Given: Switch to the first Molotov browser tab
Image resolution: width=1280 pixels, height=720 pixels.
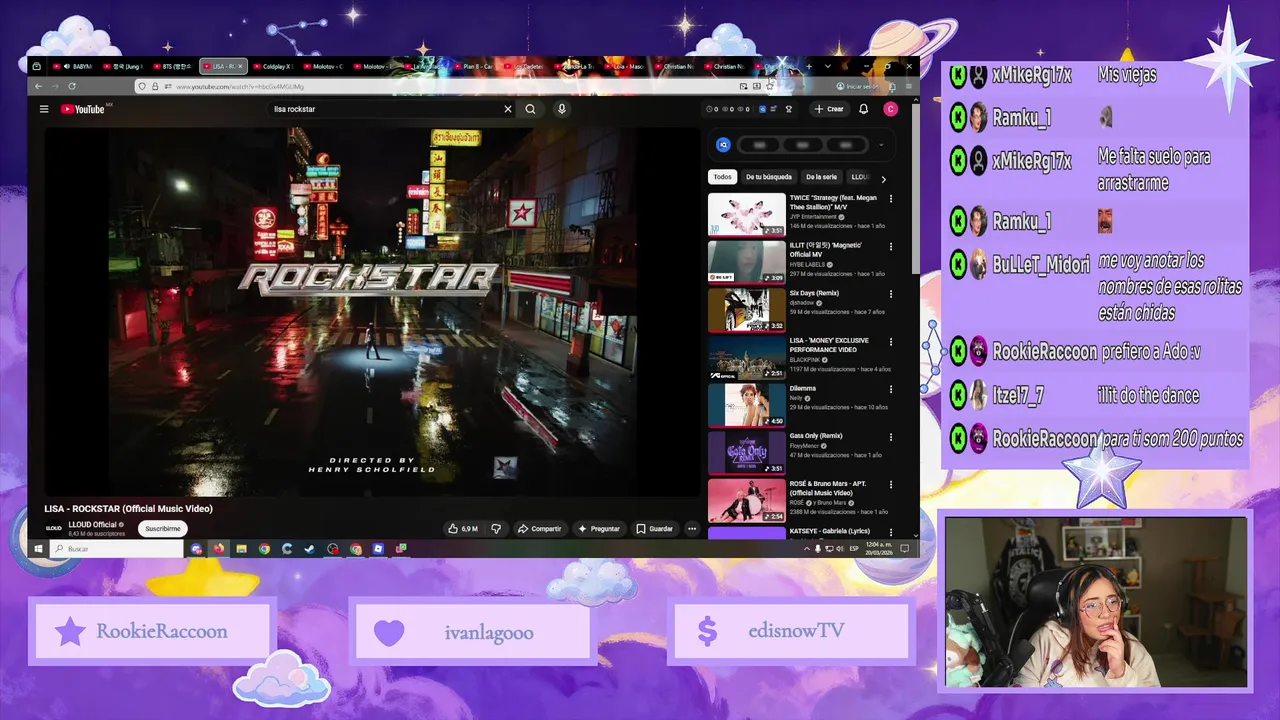Looking at the screenshot, I should (323, 66).
